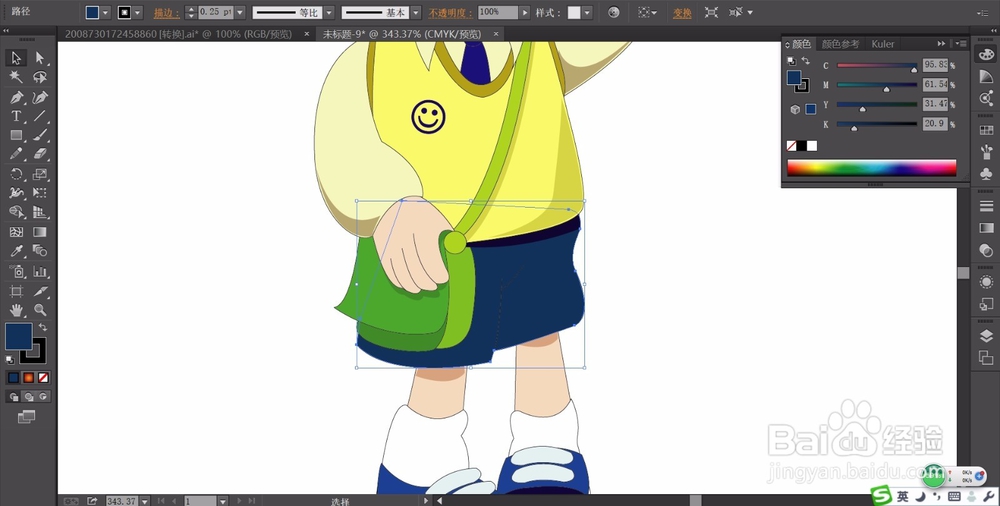Image resolution: width=1000 pixels, height=506 pixels.
Task: Enable Draw Inside mode
Action: coord(43,397)
